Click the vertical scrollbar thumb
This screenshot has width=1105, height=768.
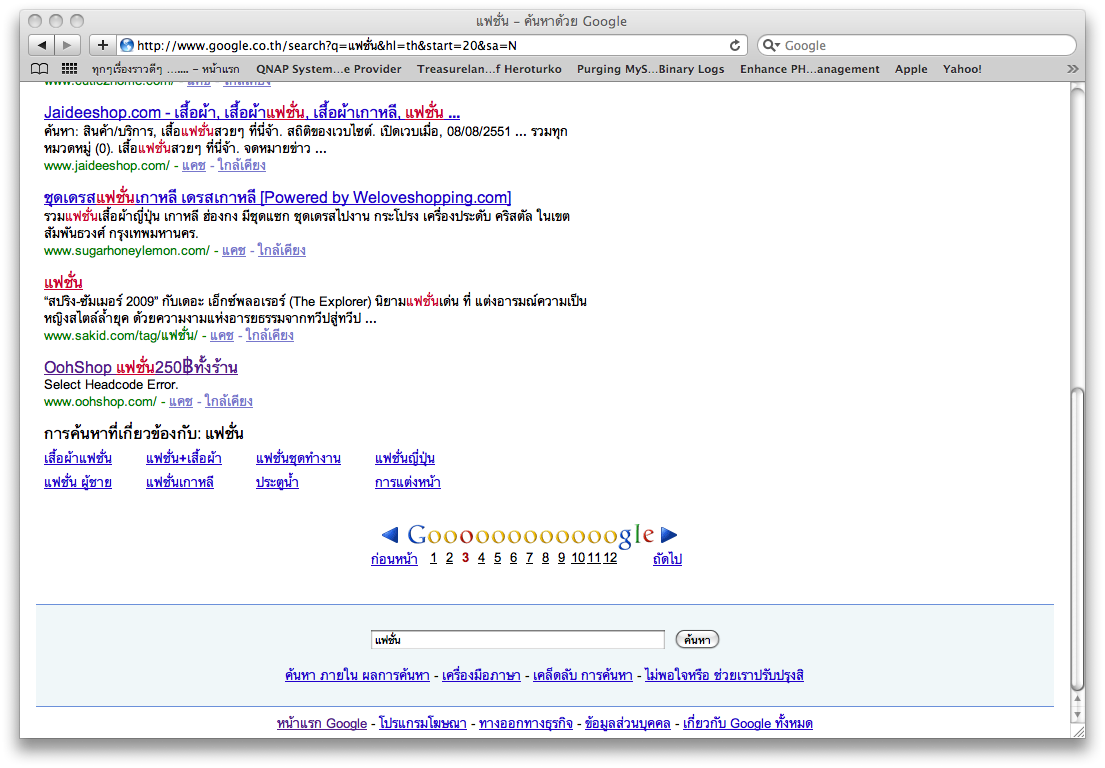point(1077,539)
